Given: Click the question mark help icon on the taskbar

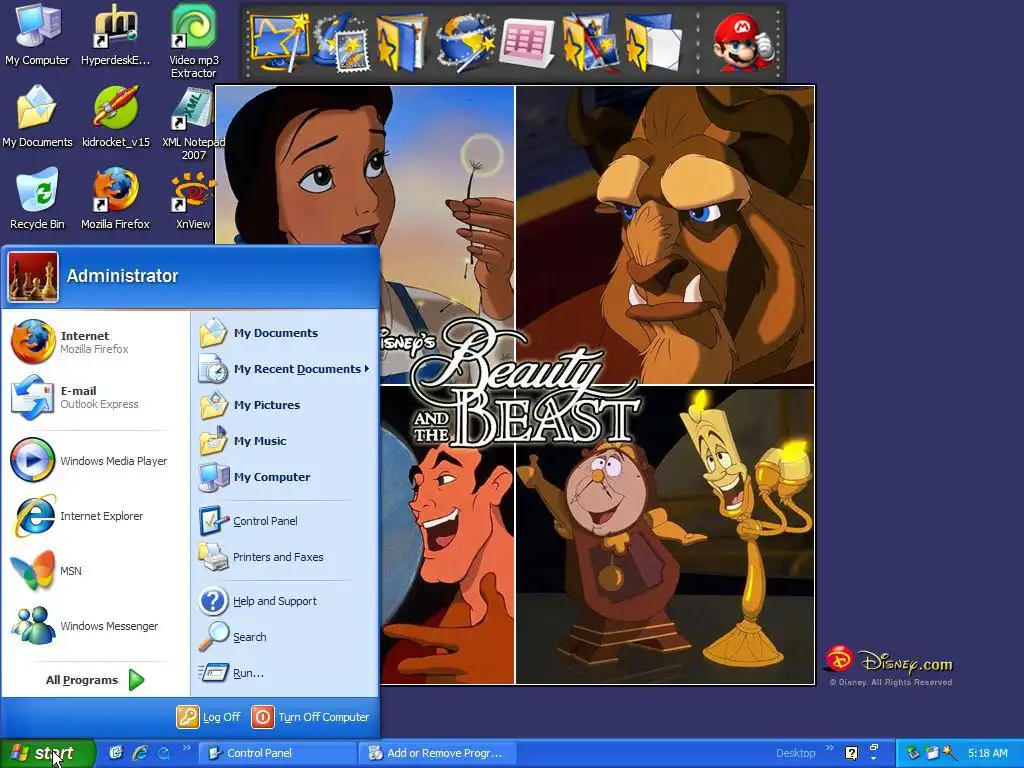Looking at the screenshot, I should tap(852, 753).
